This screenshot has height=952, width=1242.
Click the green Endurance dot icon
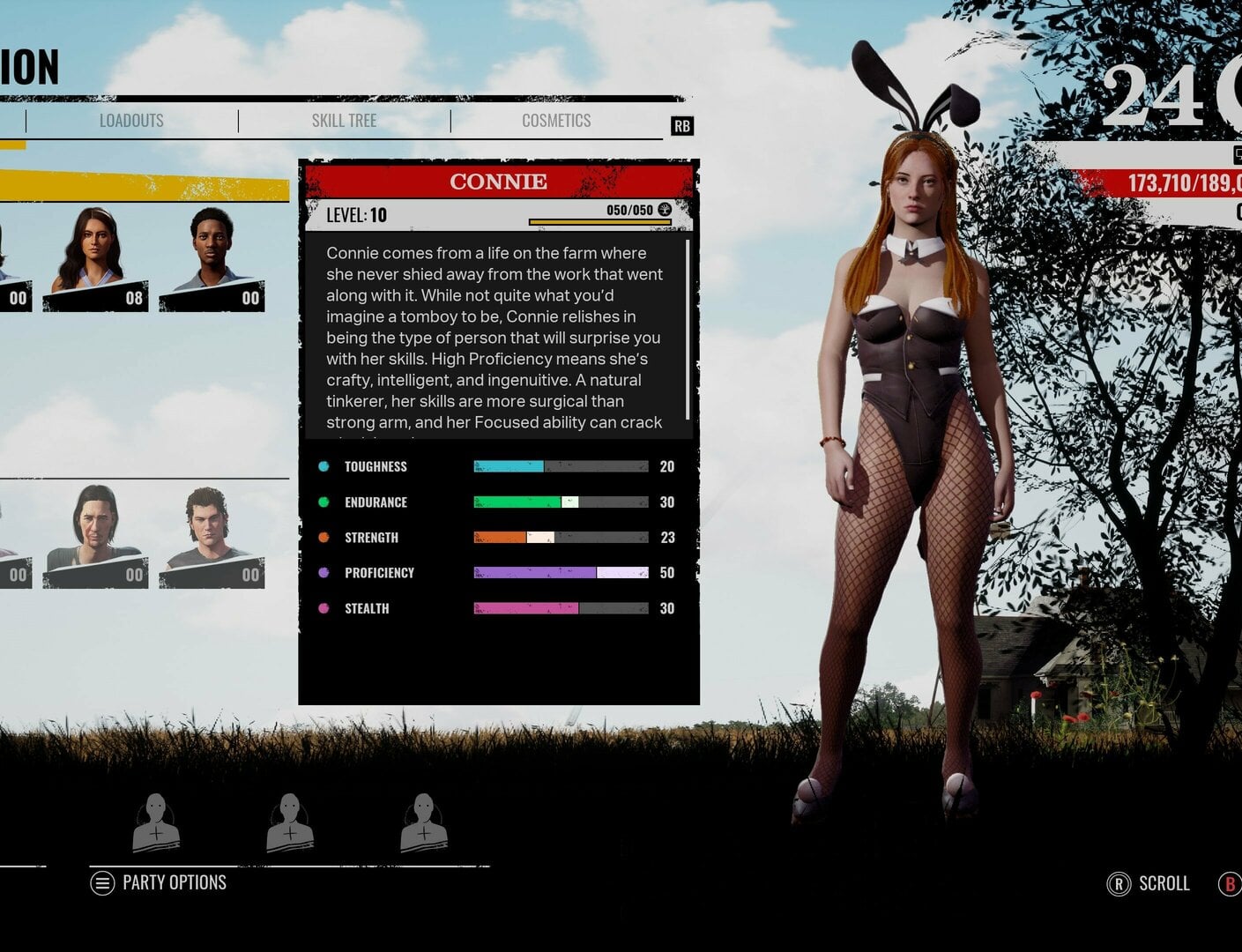[x=324, y=502]
